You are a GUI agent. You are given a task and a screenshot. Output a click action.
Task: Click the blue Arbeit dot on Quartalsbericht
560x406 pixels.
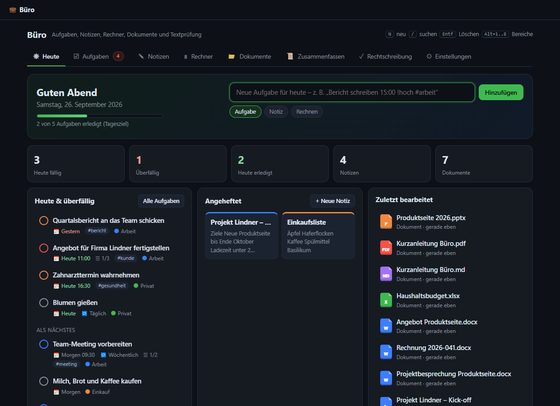[116, 231]
